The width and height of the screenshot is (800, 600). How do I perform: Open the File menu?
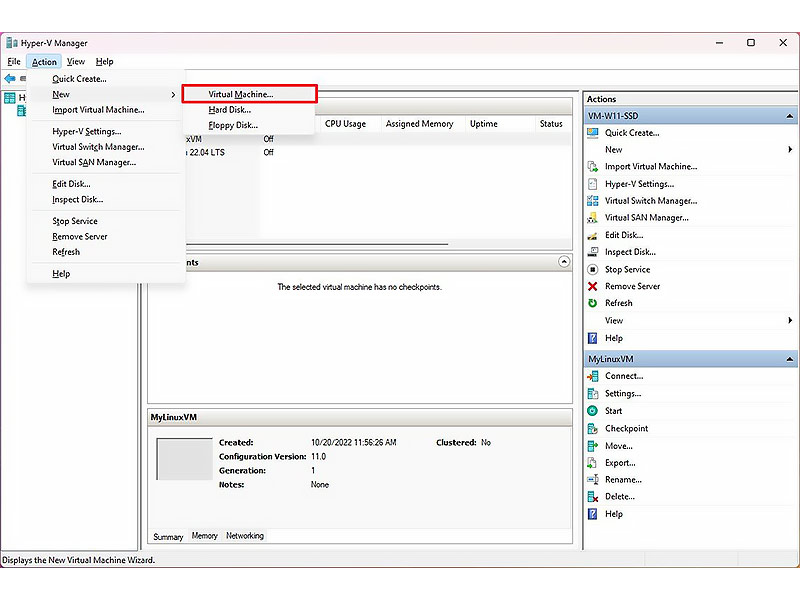14,62
